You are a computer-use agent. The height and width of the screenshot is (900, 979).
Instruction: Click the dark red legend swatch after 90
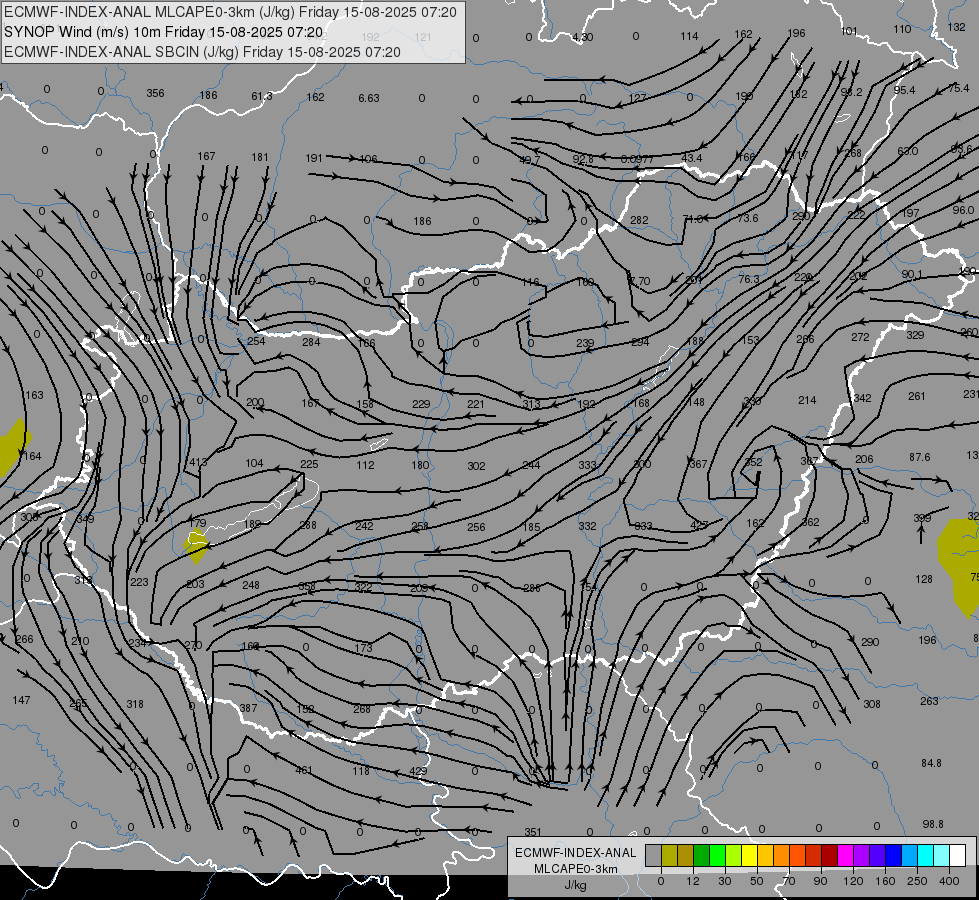coord(829,855)
